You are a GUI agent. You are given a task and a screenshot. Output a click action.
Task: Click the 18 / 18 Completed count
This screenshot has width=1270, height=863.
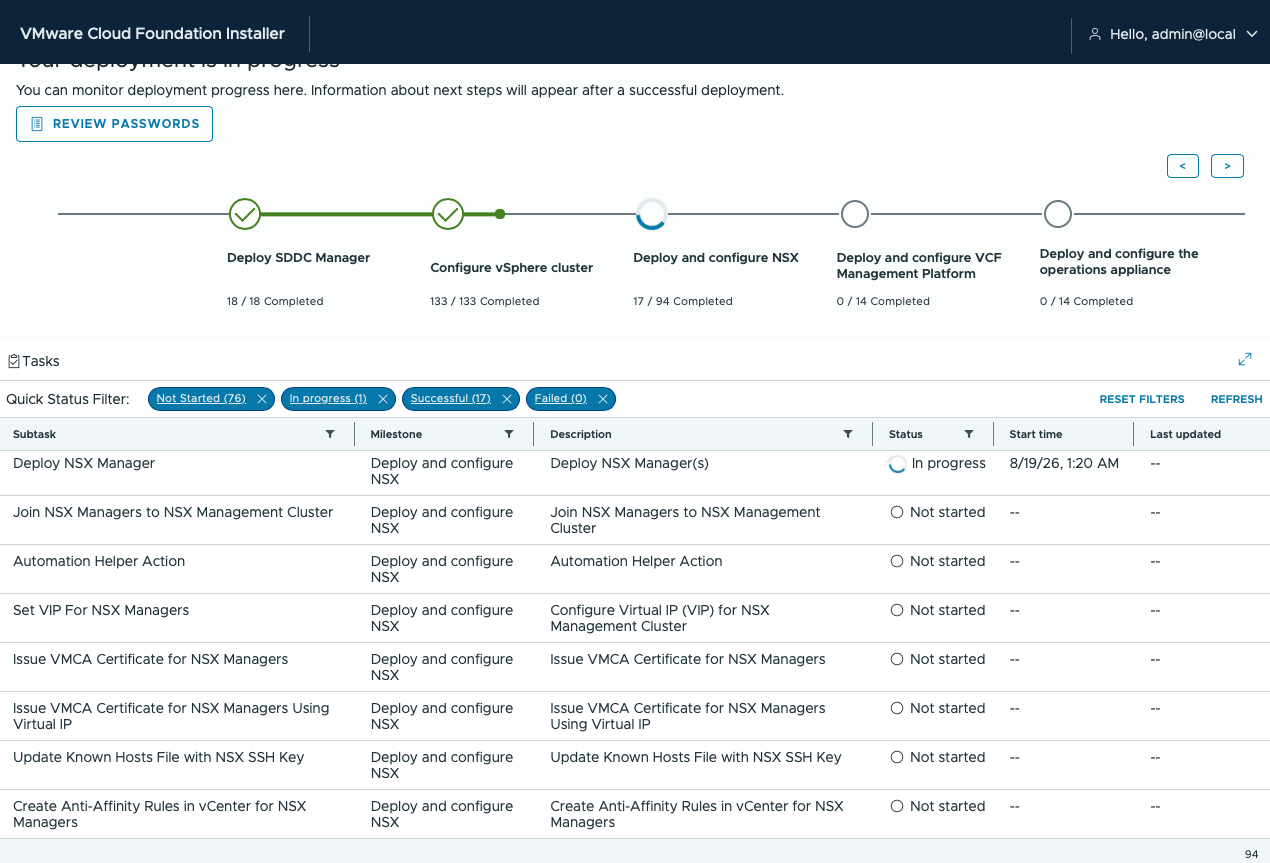click(x=275, y=301)
